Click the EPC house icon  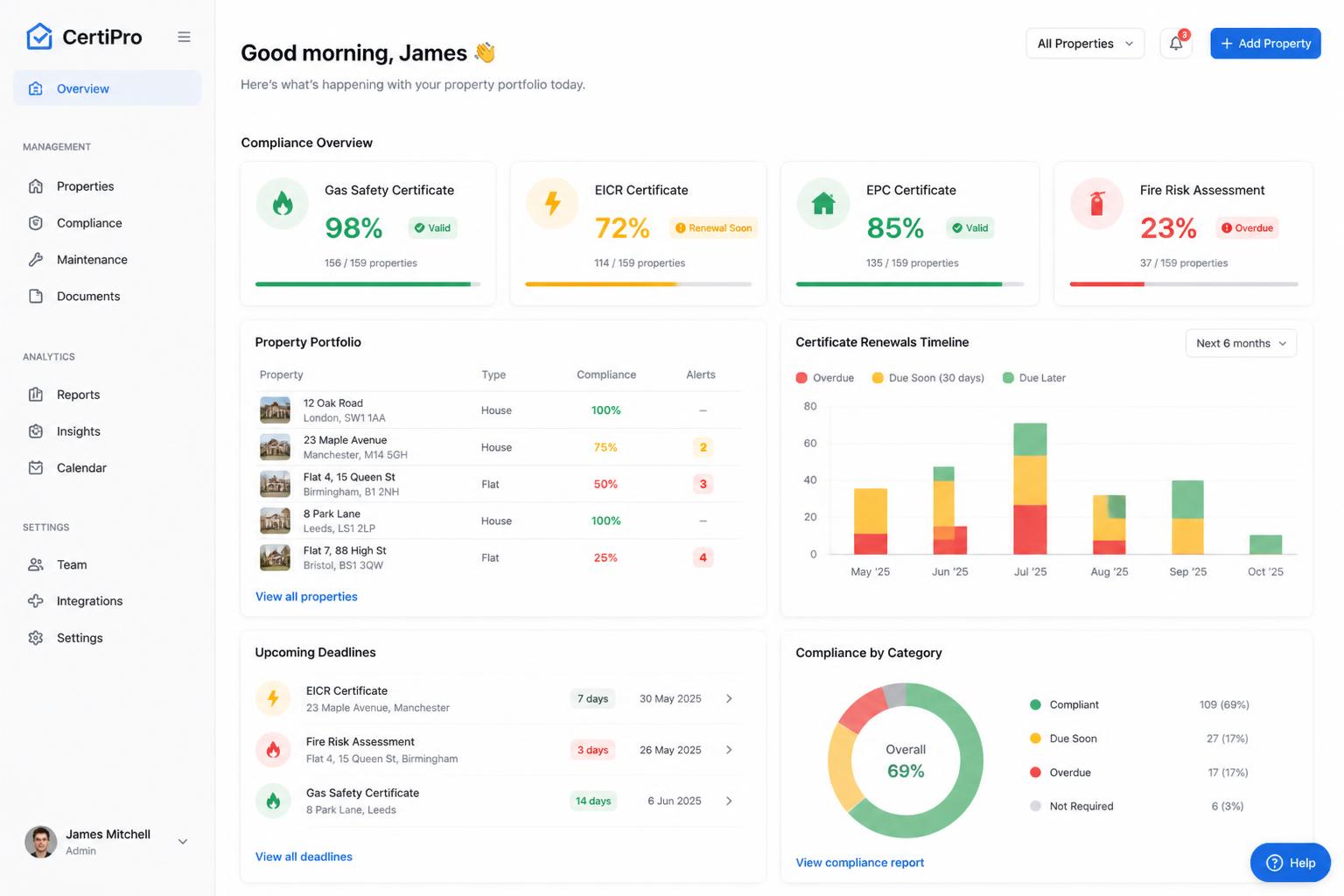[x=823, y=204]
